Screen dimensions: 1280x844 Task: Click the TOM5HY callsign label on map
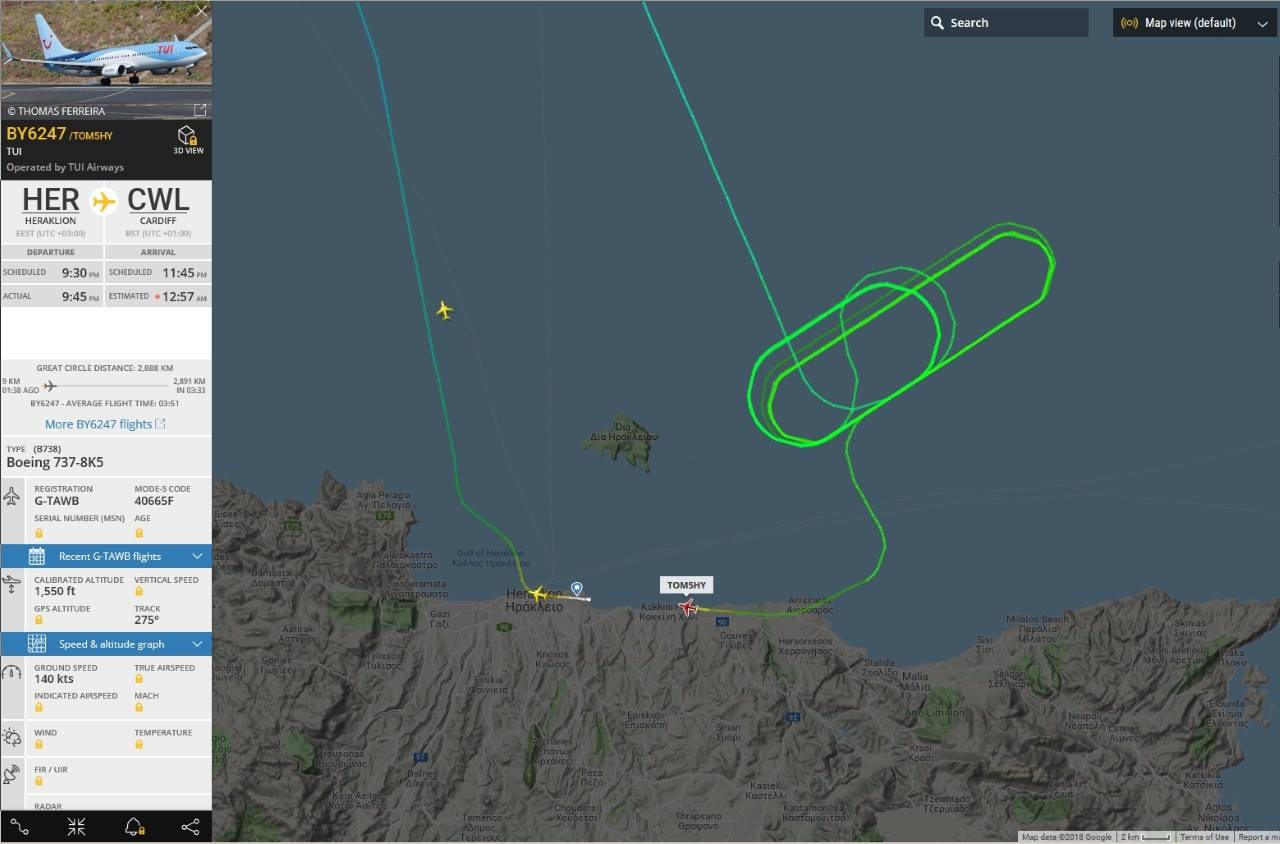pyautogui.click(x=687, y=585)
